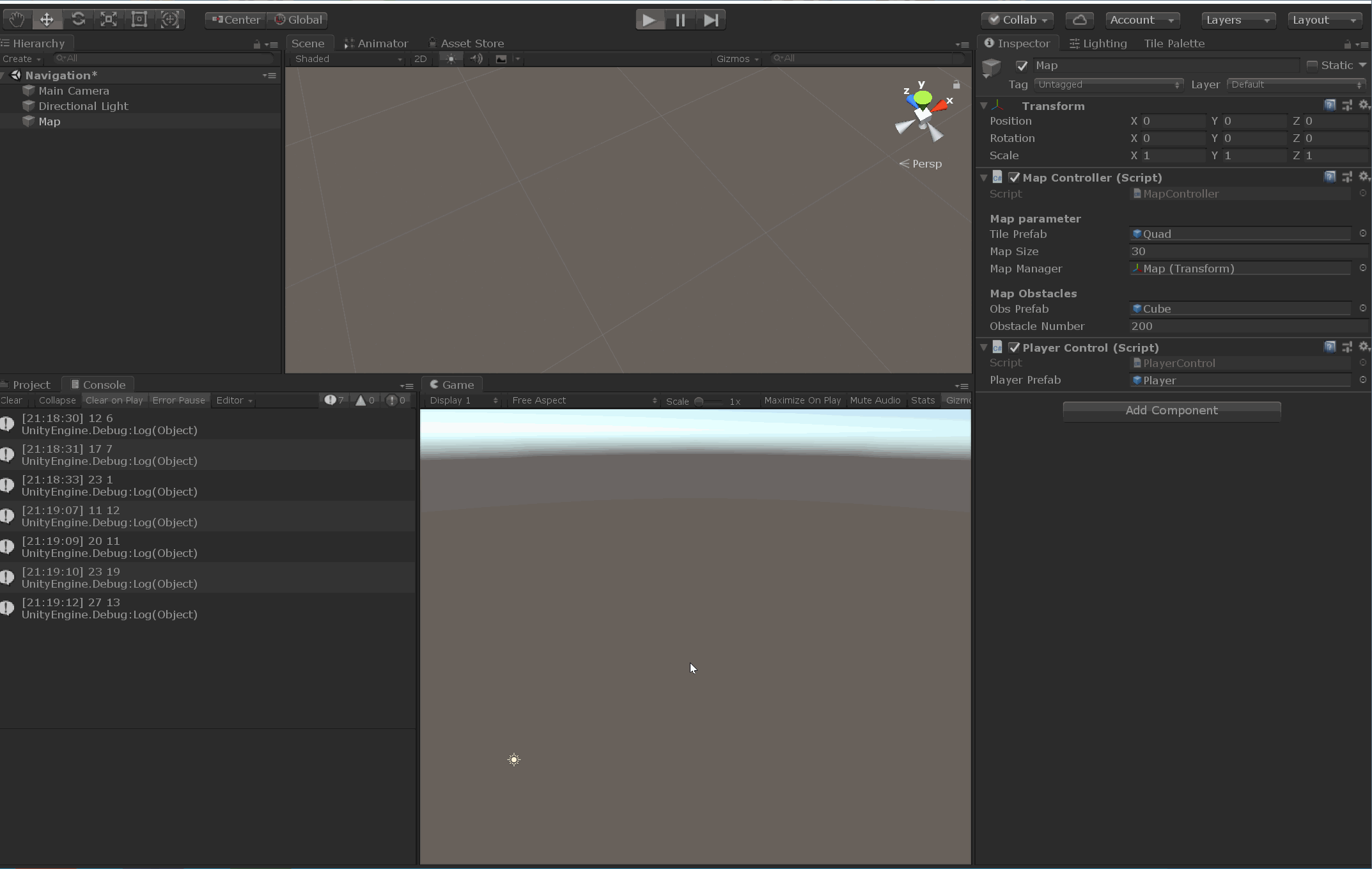This screenshot has height=869, width=1372.
Task: Collapse the Transform component section
Action: coord(984,106)
